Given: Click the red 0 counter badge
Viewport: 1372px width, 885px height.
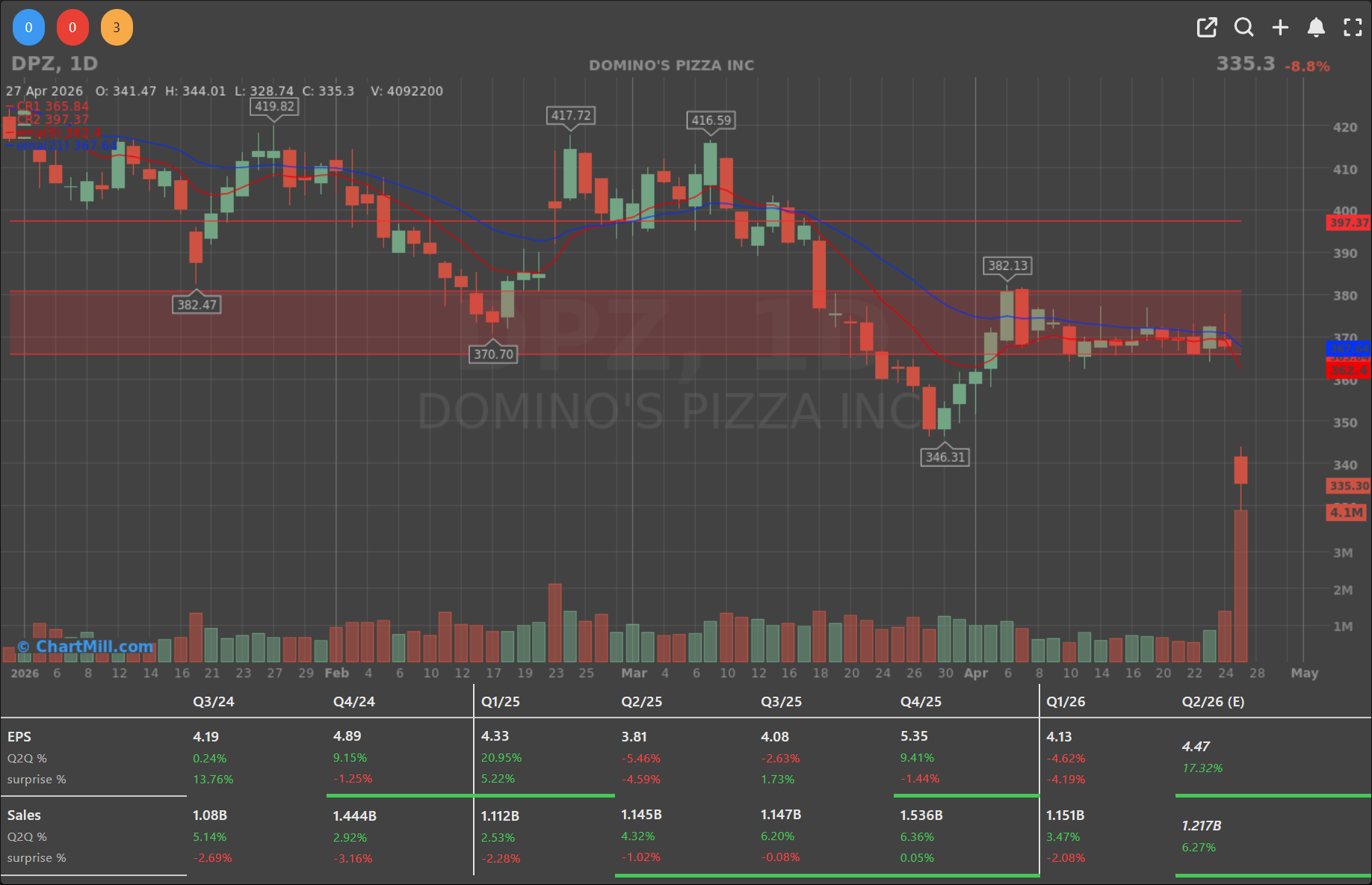Looking at the screenshot, I should pos(72,28).
